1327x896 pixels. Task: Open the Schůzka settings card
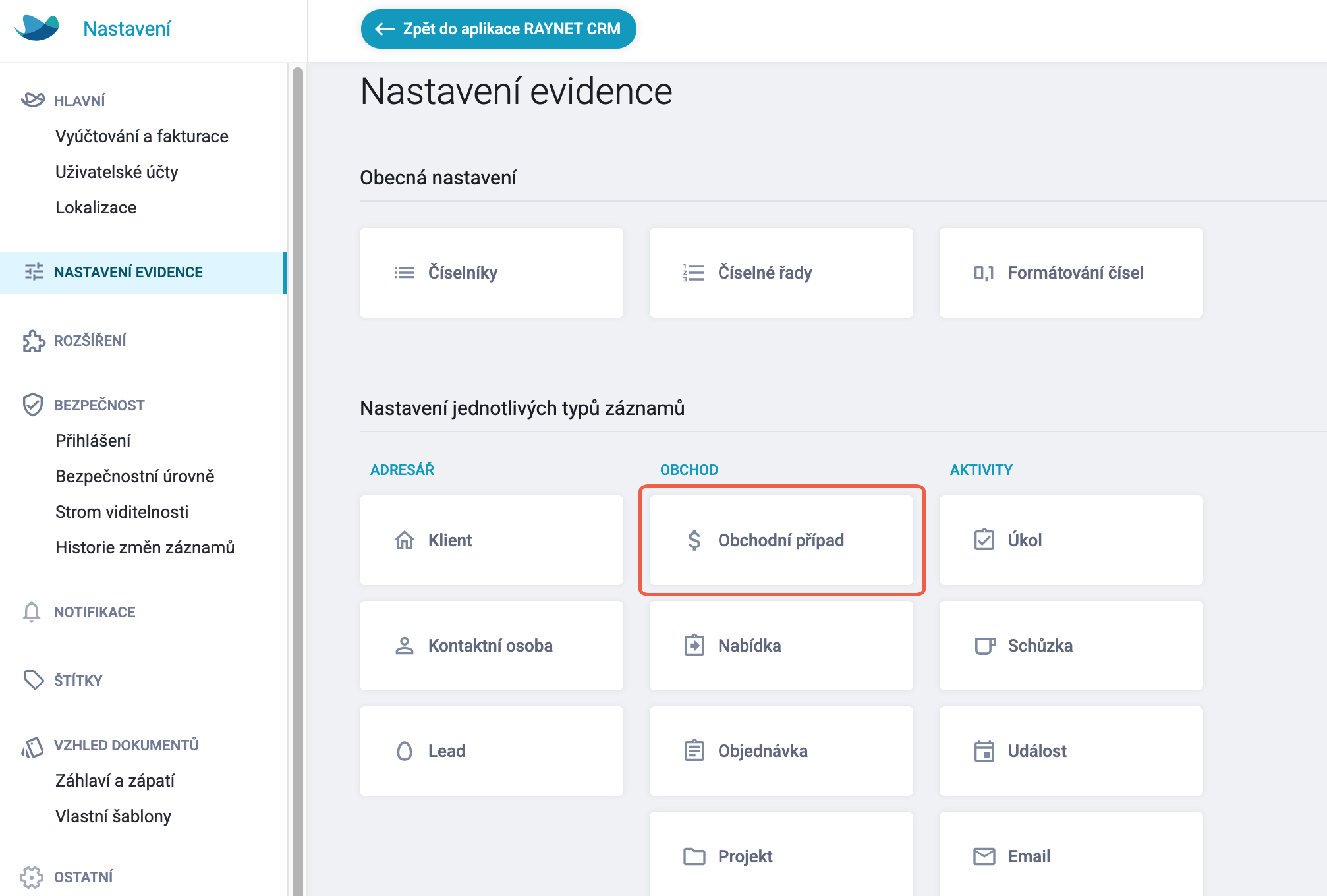click(x=1071, y=646)
